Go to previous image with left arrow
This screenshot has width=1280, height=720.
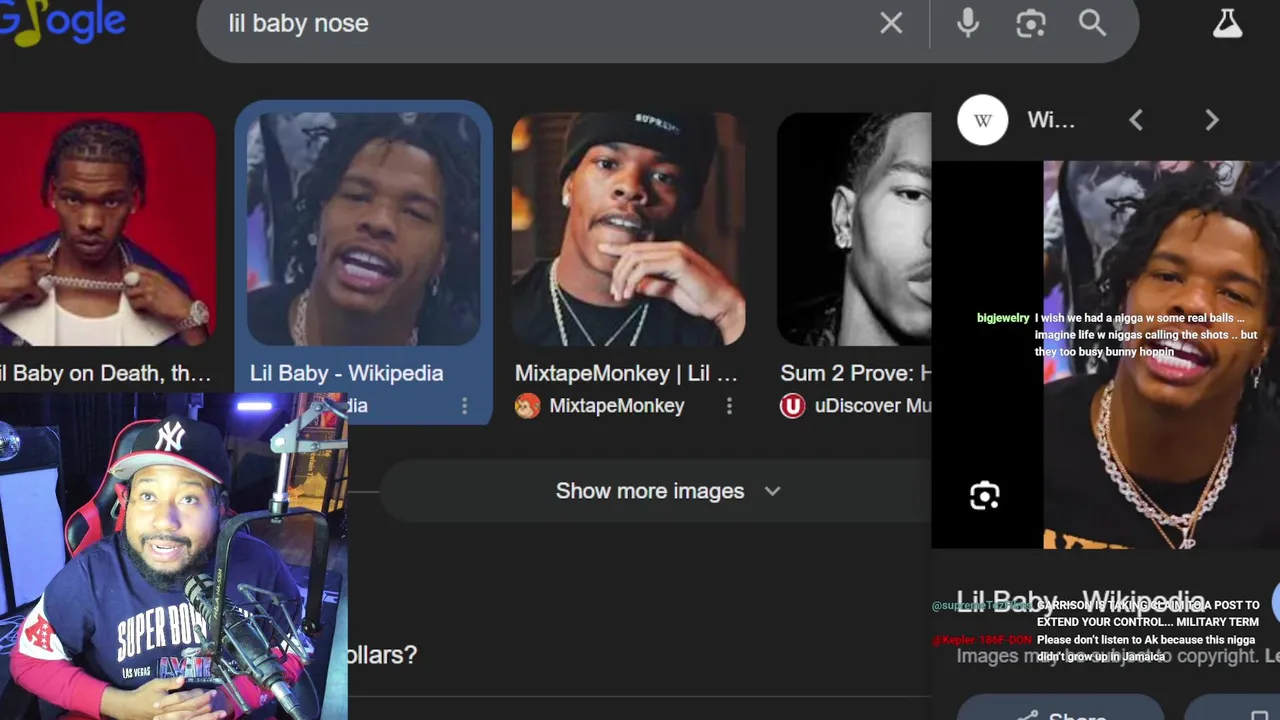pos(1136,120)
